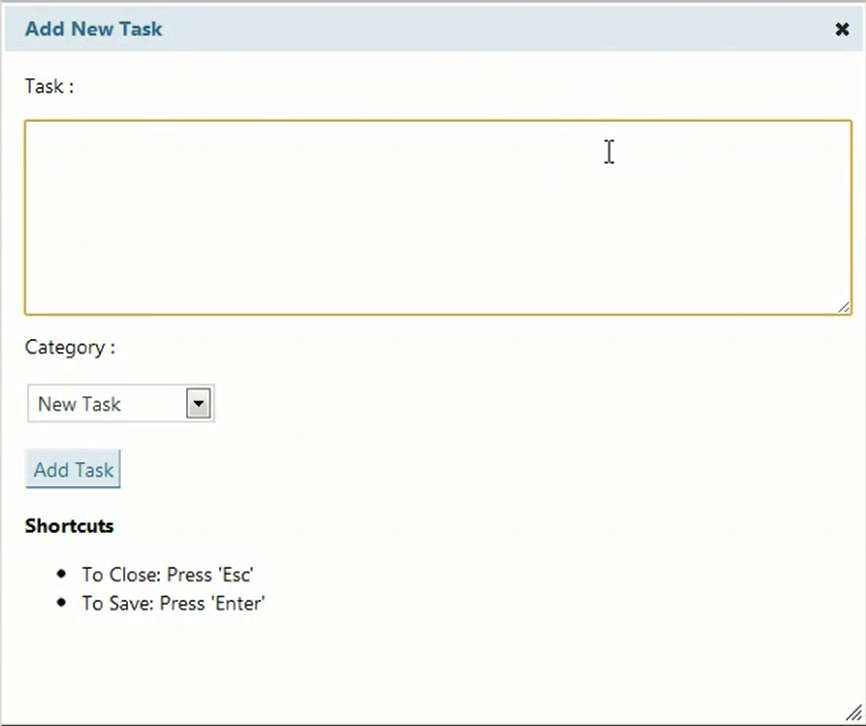The height and width of the screenshot is (726, 866).
Task: Click the Shortcuts heading
Action: point(69,526)
